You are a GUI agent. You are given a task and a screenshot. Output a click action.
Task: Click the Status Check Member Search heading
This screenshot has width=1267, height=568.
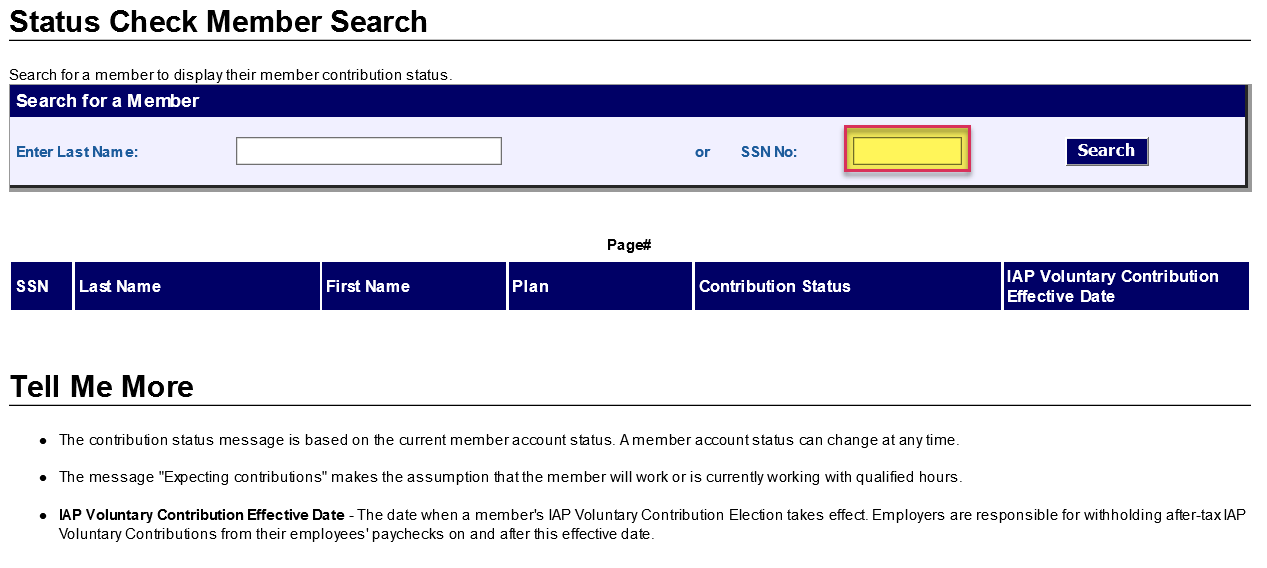218,21
